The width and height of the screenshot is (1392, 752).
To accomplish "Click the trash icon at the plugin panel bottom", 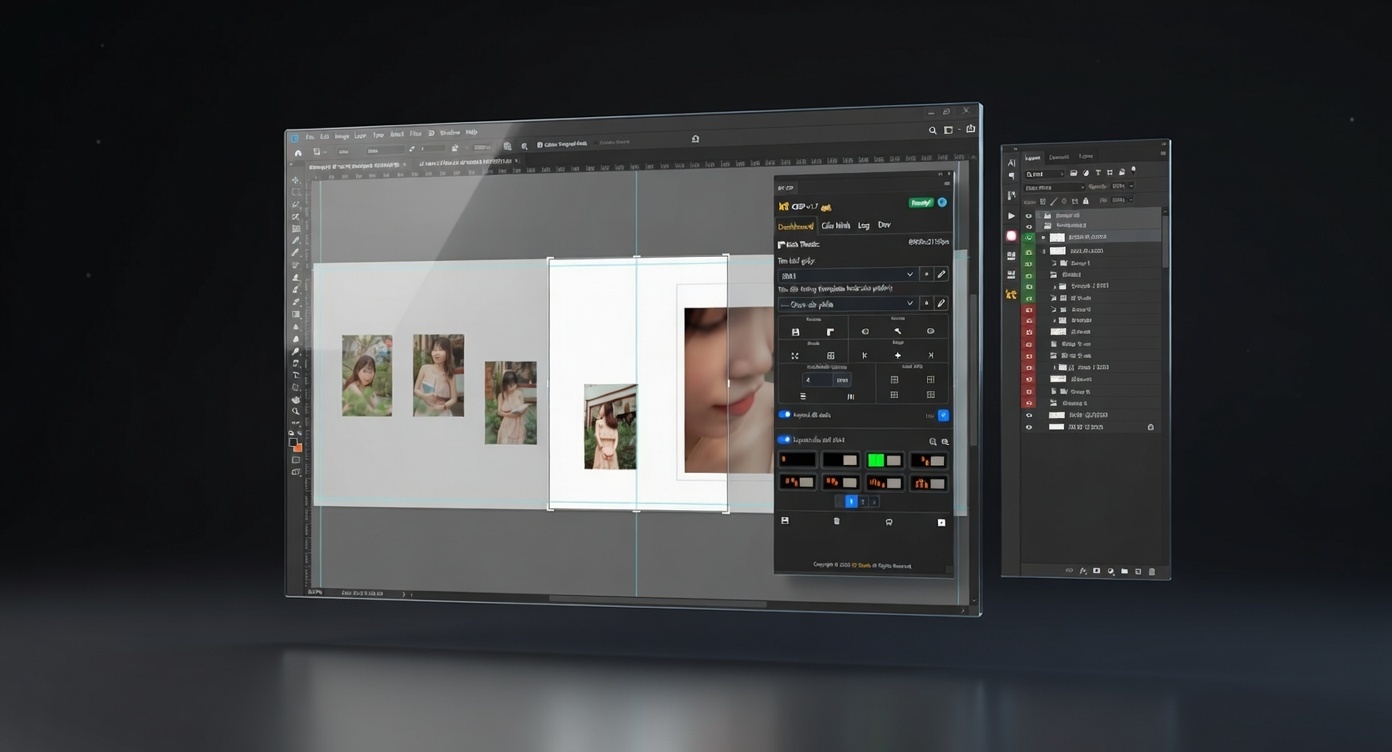I will [837, 521].
